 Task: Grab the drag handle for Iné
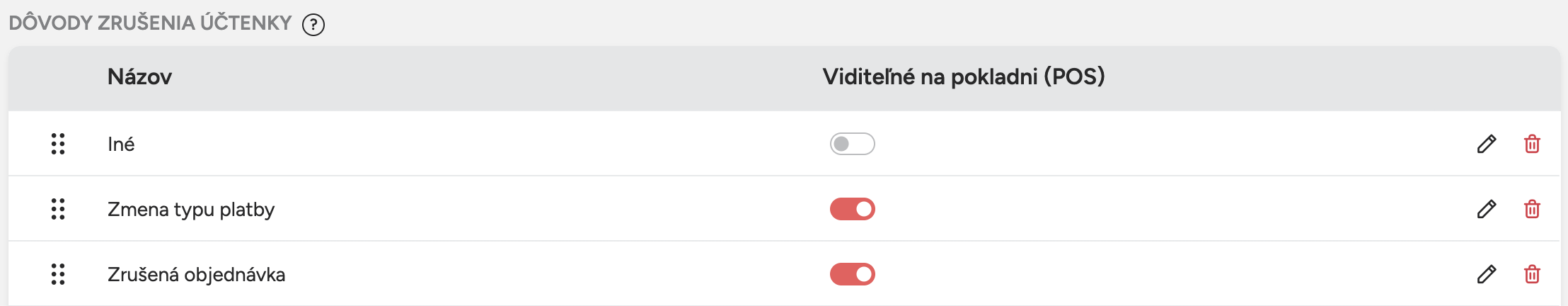pyautogui.click(x=58, y=144)
